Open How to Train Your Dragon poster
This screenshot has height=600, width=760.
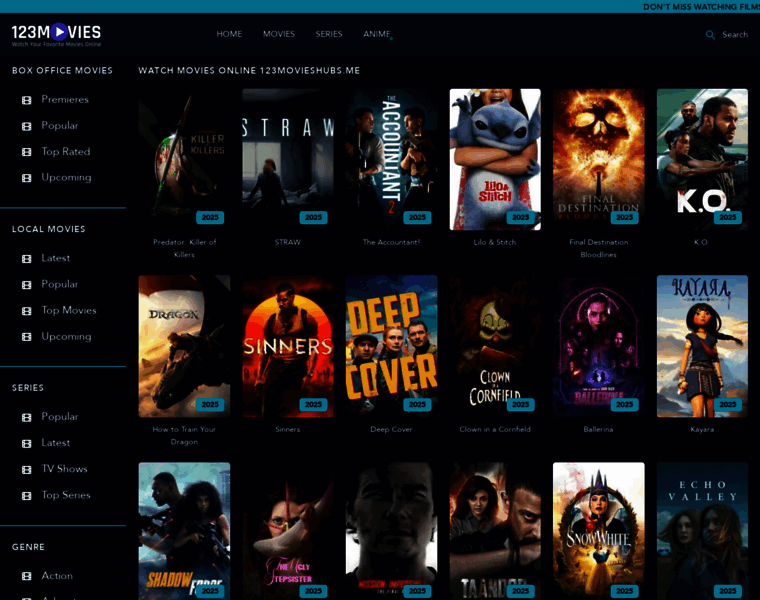pyautogui.click(x=184, y=346)
